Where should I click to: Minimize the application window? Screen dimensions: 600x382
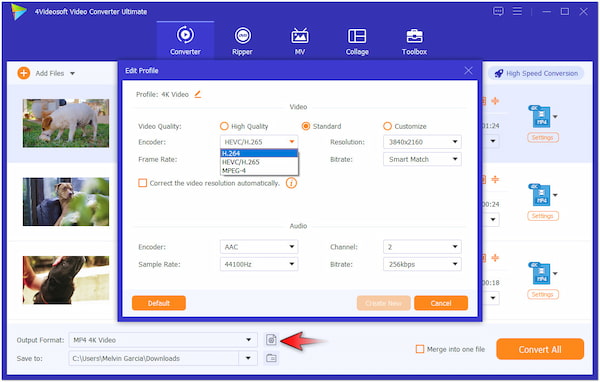coord(546,11)
